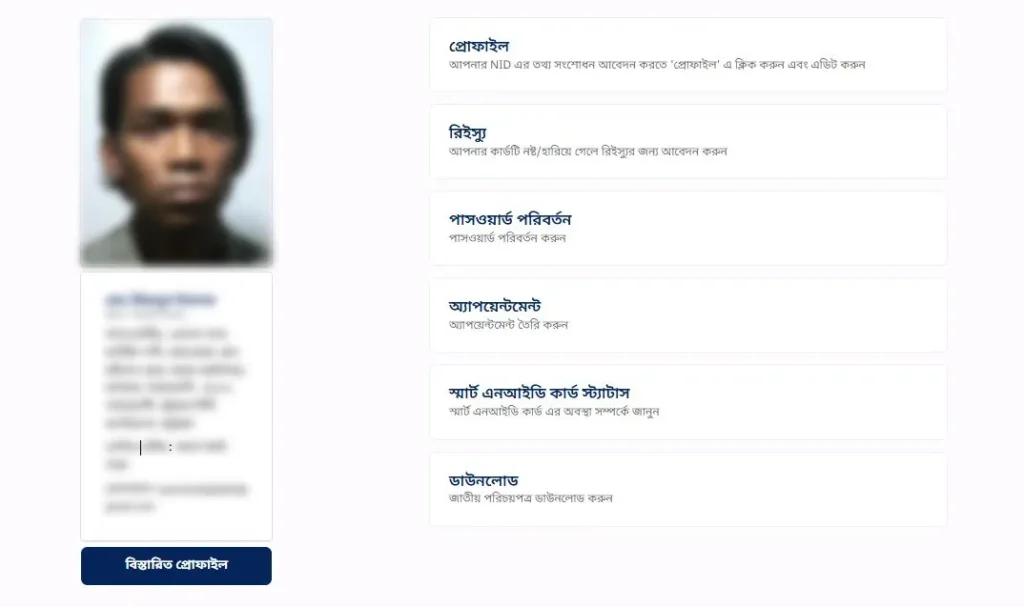Image resolution: width=1024 pixels, height=607 pixels.
Task: Click the blurred last line of user details
Action: click(176, 497)
